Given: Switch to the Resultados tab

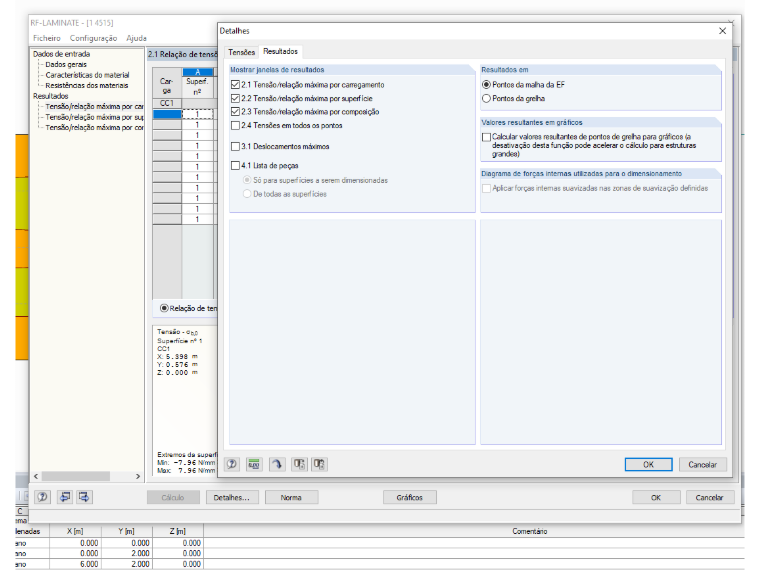Looking at the screenshot, I should point(281,51).
